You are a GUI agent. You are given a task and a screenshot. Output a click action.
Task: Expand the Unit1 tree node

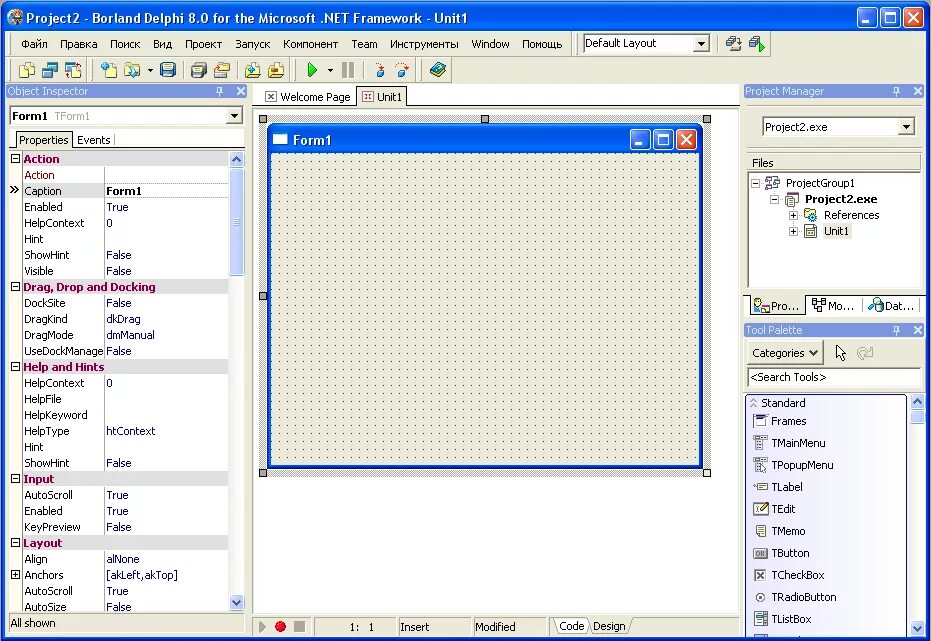tap(793, 231)
